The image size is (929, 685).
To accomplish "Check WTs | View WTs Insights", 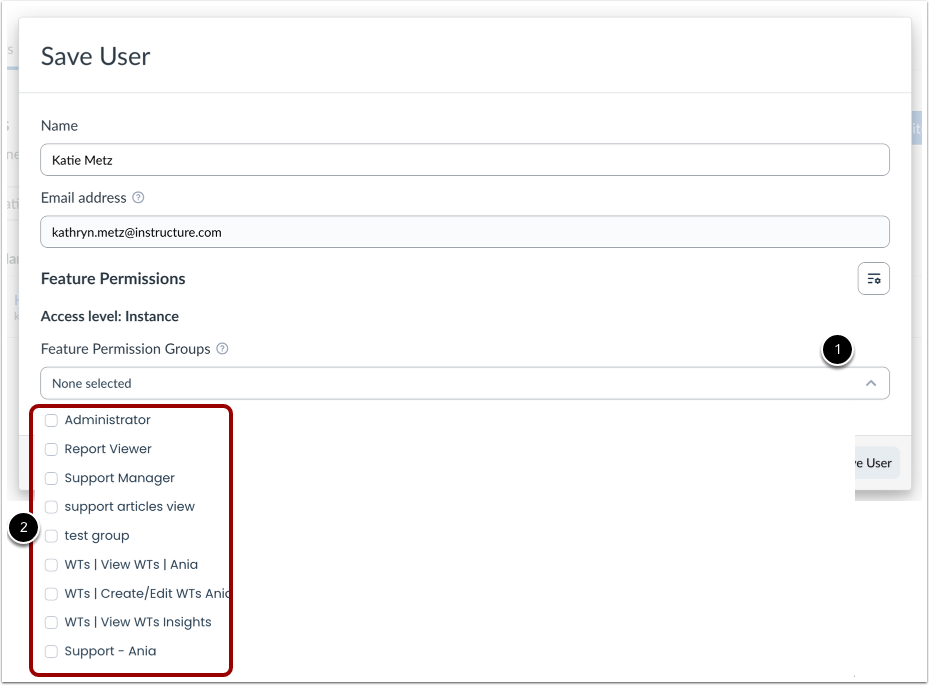I will [51, 621].
